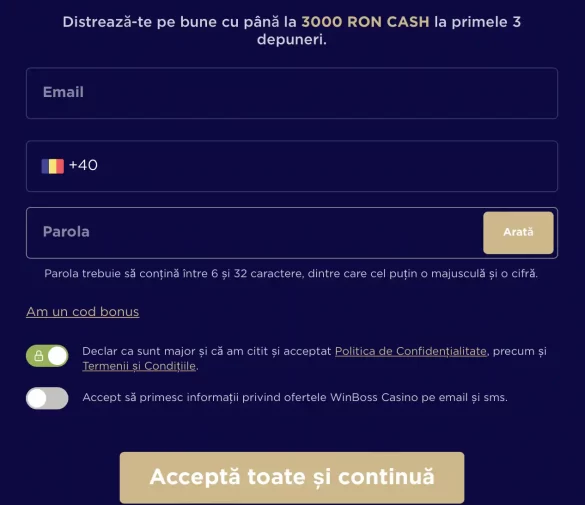585x505 pixels.
Task: Click Acceptă toate și continuă button
Action: coord(292,478)
